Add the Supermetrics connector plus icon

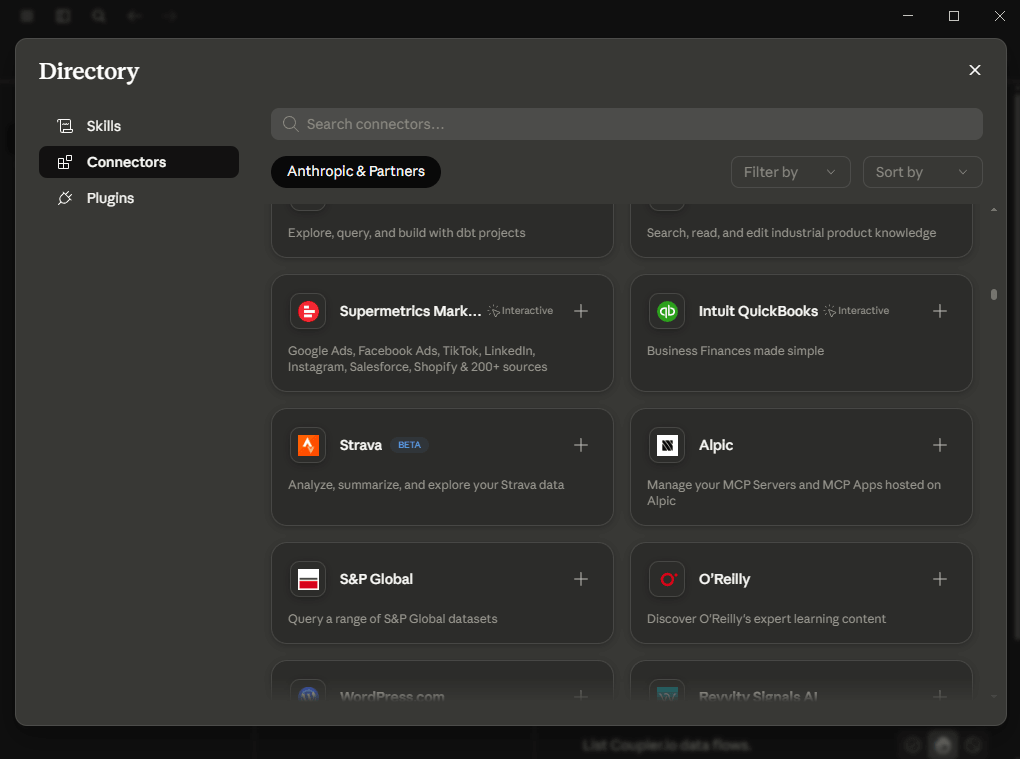(x=580, y=311)
